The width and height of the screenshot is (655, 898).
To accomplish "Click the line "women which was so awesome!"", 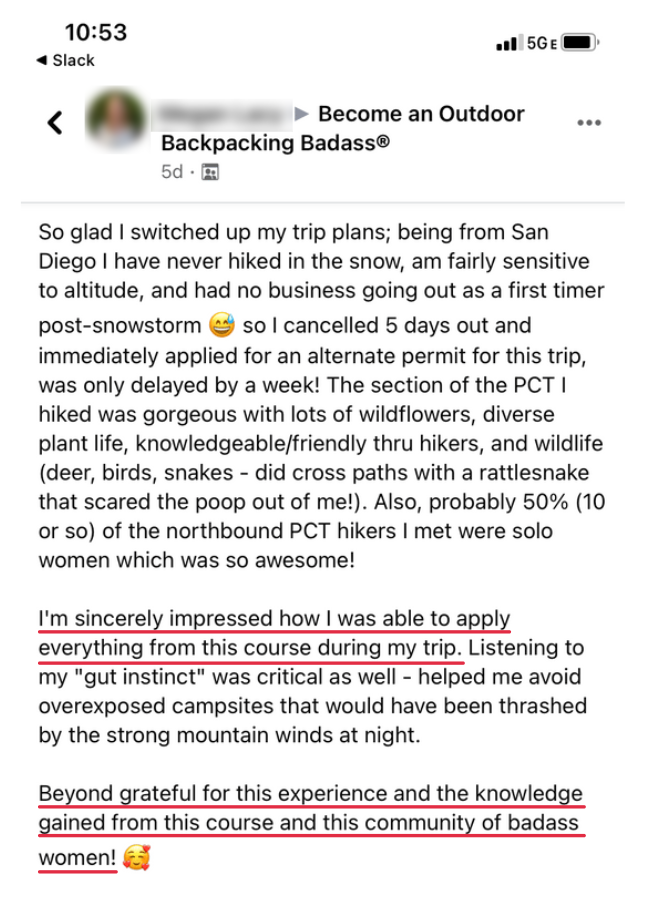I will coord(196,560).
